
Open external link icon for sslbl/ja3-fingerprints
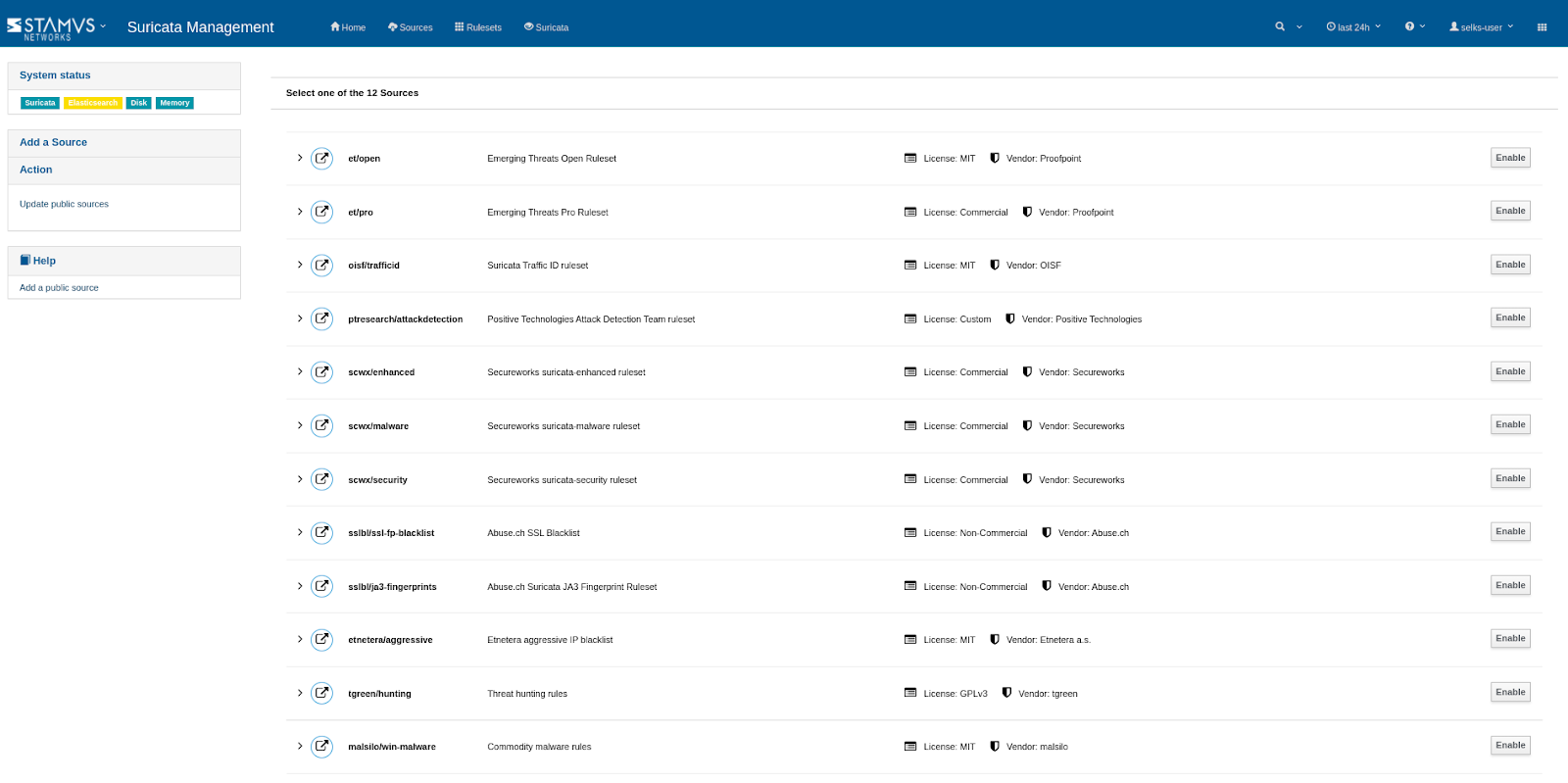[x=321, y=586]
